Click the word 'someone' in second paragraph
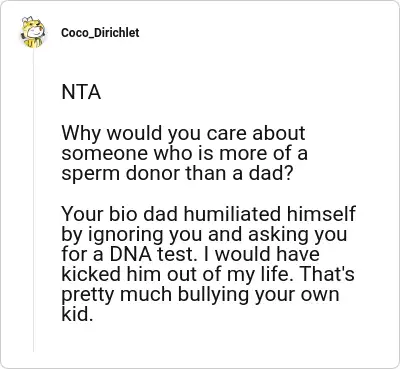Viewport: 400px width, 369px height. click(105, 154)
